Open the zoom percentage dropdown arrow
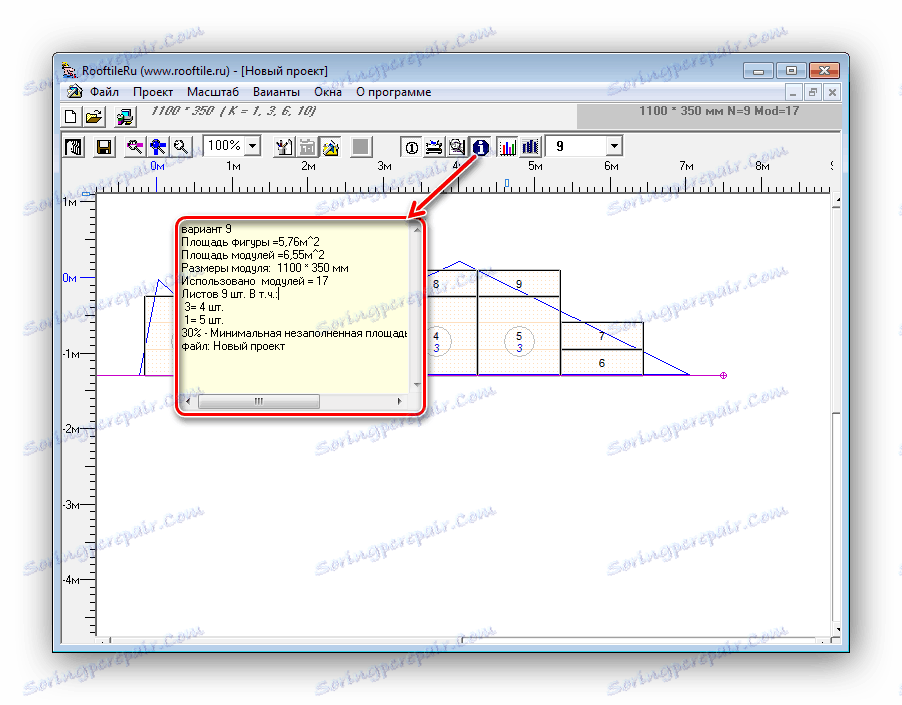 point(253,146)
